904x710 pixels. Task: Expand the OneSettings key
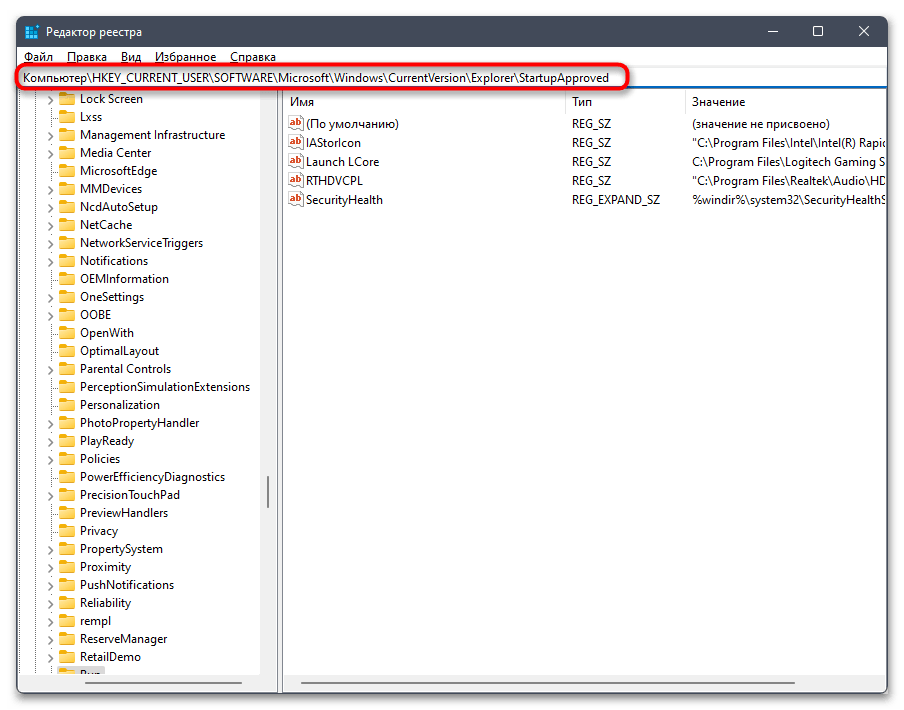coord(50,298)
